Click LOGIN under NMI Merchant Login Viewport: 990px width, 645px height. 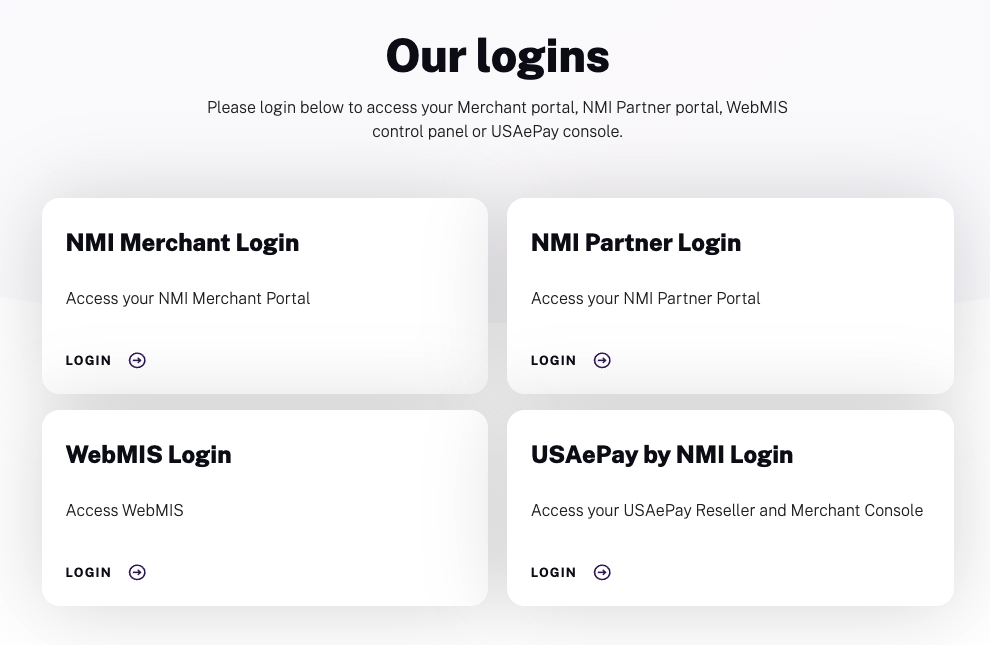[88, 360]
